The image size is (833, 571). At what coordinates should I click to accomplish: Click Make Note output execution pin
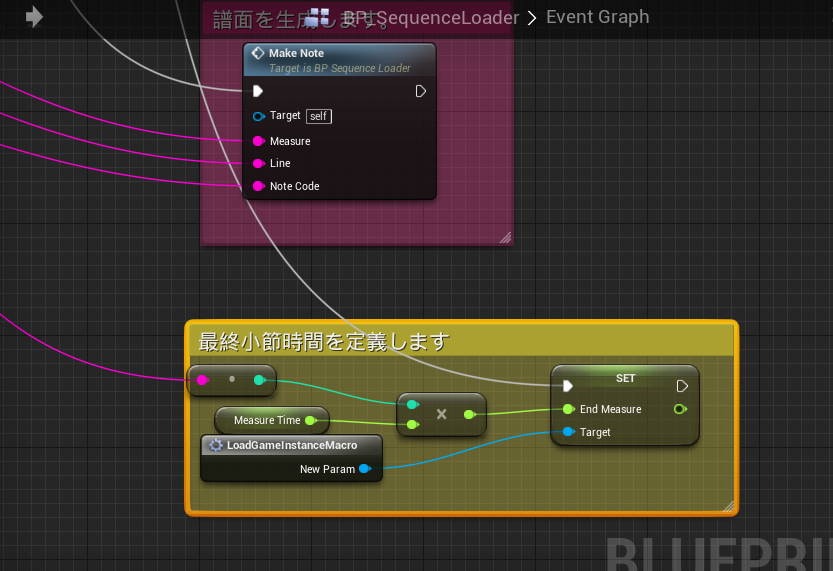[x=420, y=91]
